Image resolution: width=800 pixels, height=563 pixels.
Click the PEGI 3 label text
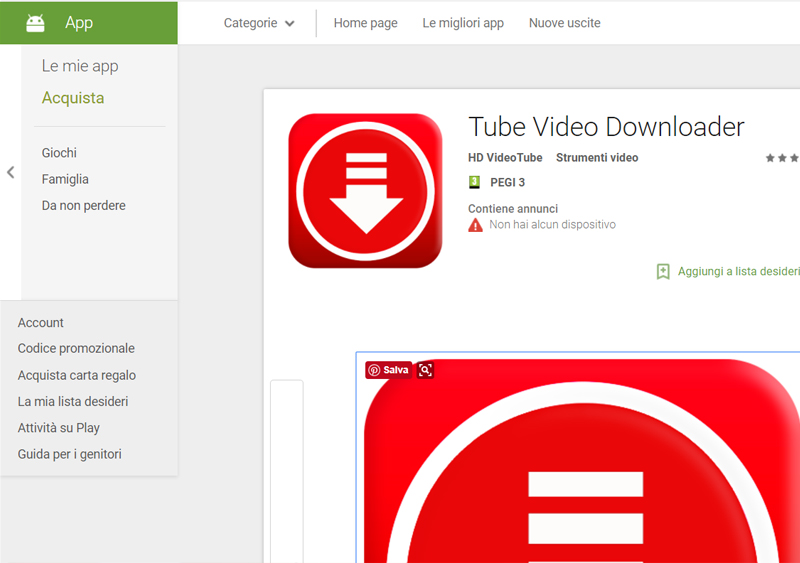(507, 182)
